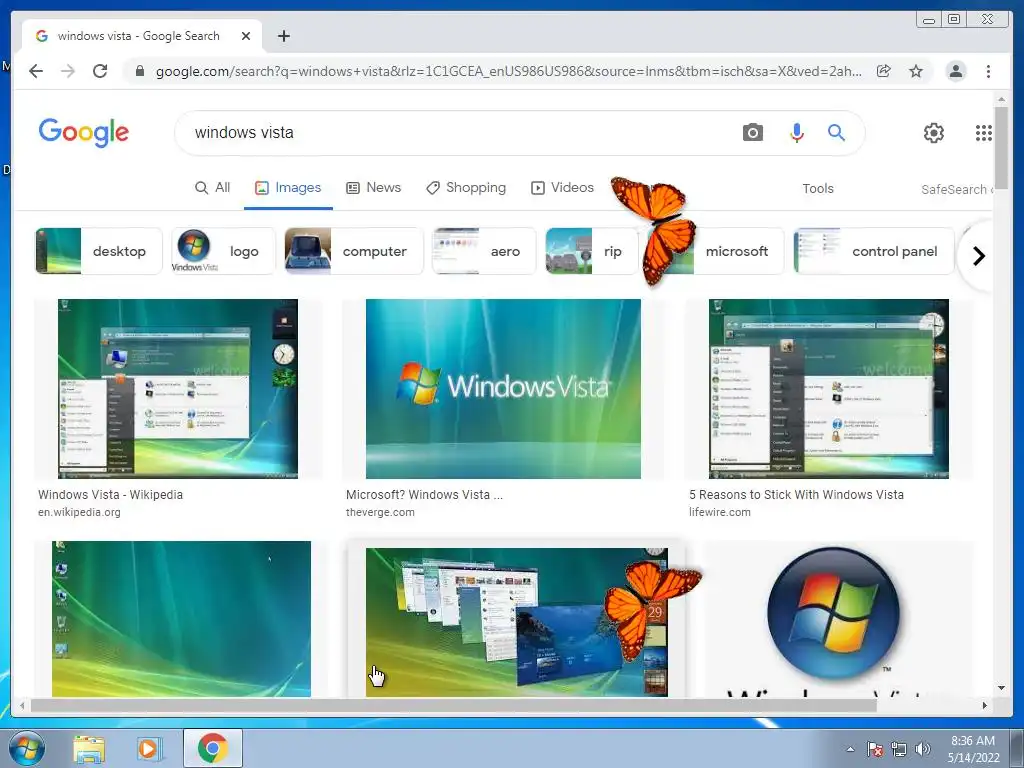Click the theverge.com source link
The width and height of the screenshot is (1024, 768).
[x=380, y=512]
